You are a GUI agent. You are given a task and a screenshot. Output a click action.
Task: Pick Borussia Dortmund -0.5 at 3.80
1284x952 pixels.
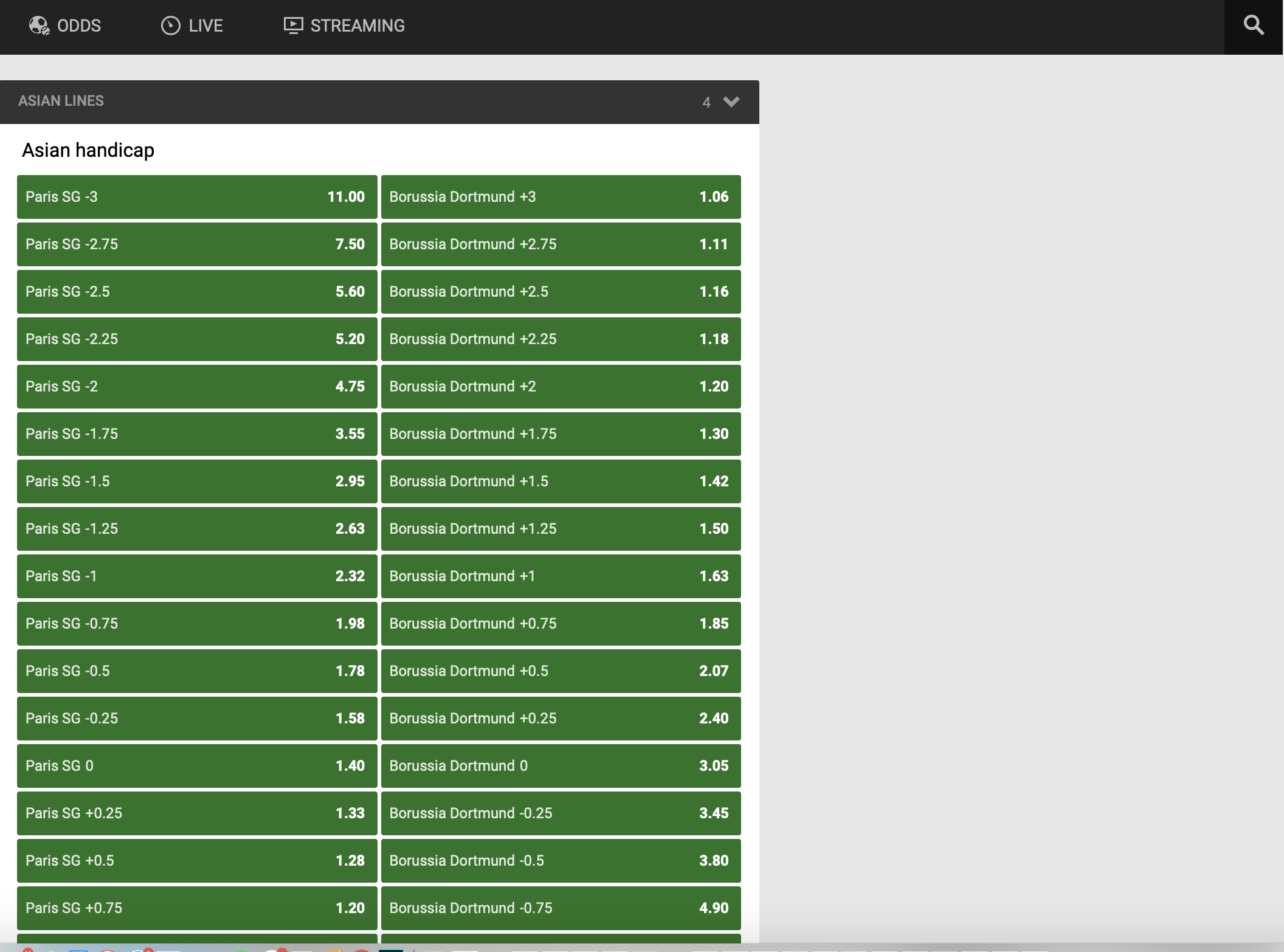560,860
